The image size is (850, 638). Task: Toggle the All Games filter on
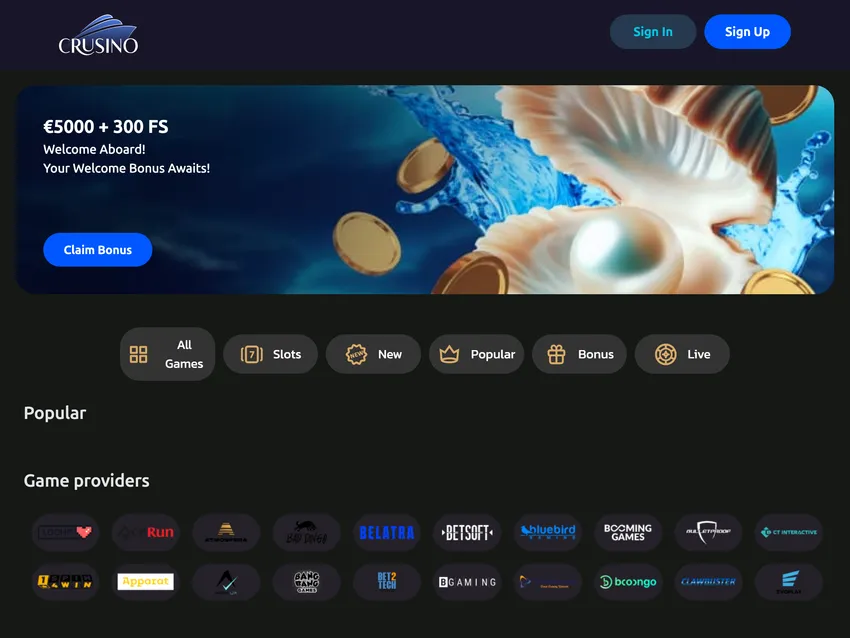167,354
